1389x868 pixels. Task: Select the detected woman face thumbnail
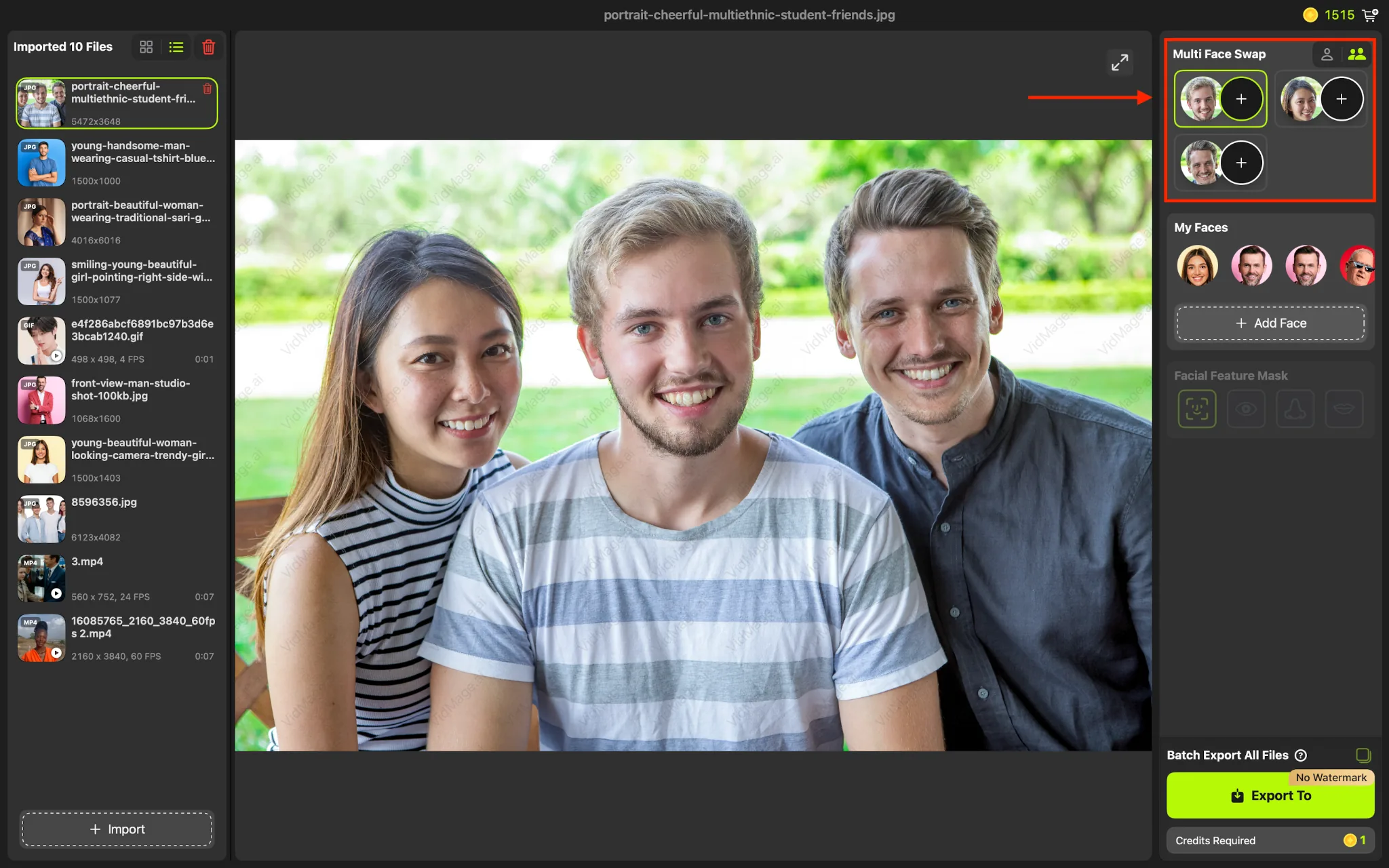click(1299, 99)
